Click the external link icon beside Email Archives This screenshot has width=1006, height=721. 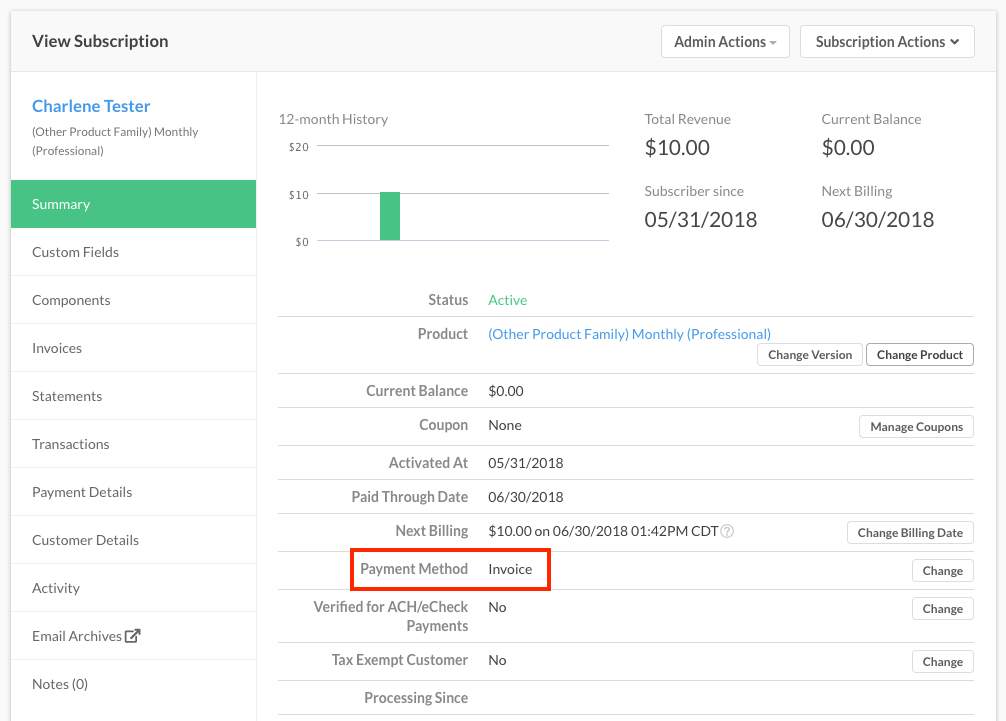click(x=133, y=636)
